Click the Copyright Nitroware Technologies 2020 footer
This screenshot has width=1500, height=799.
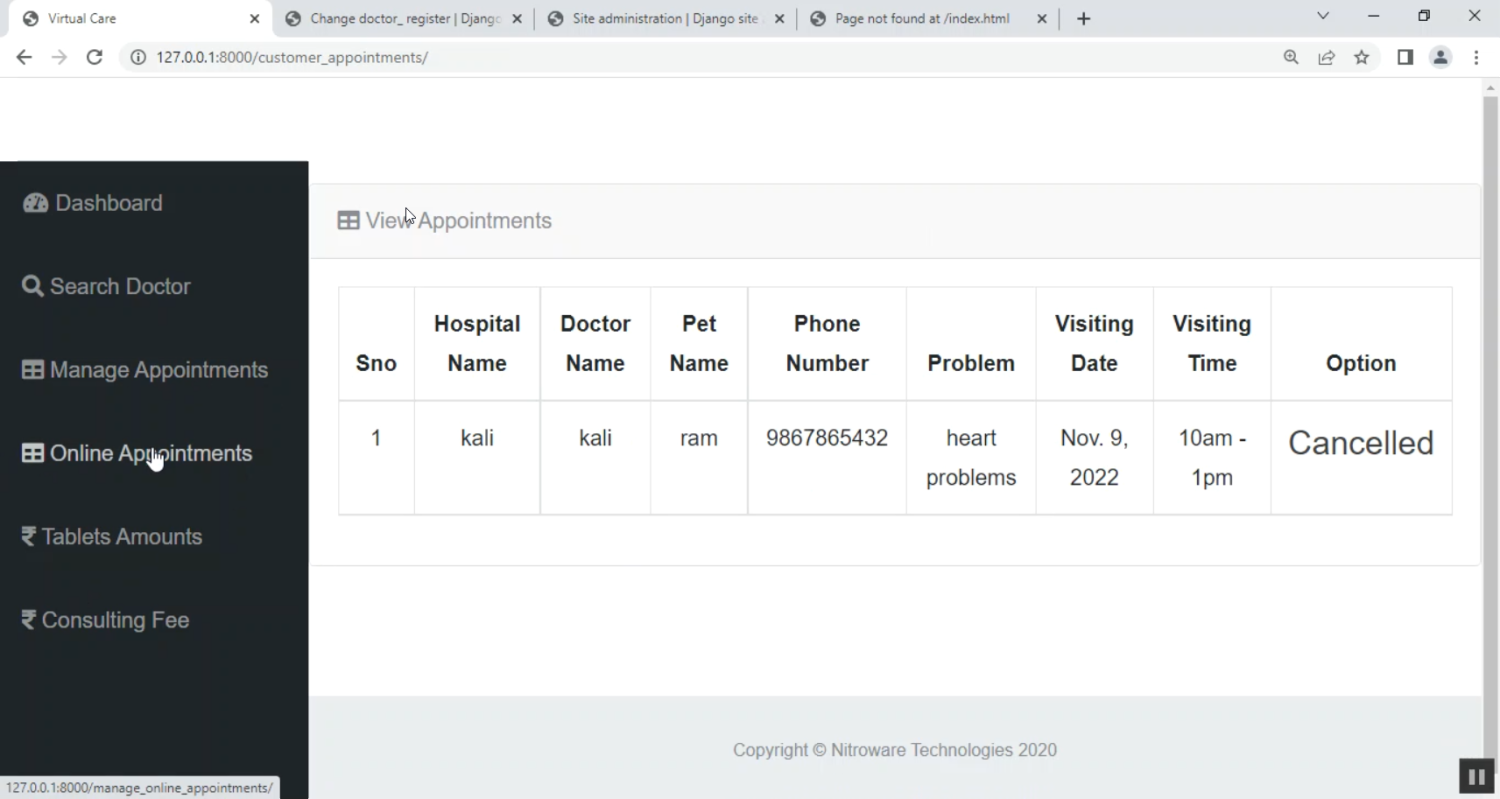click(895, 750)
